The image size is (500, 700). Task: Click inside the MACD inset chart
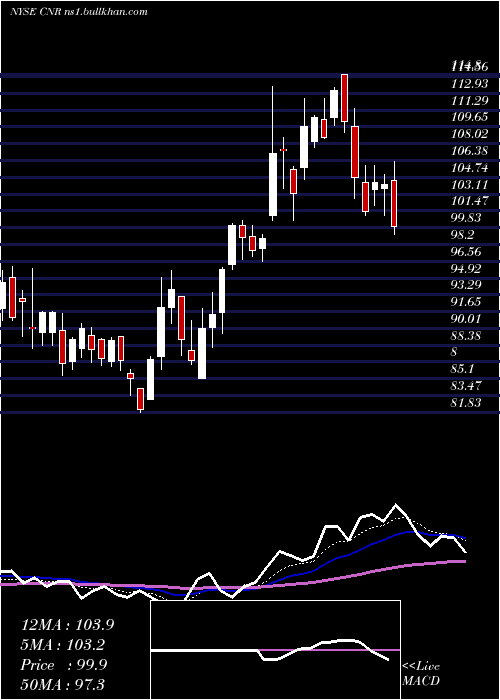(275, 650)
